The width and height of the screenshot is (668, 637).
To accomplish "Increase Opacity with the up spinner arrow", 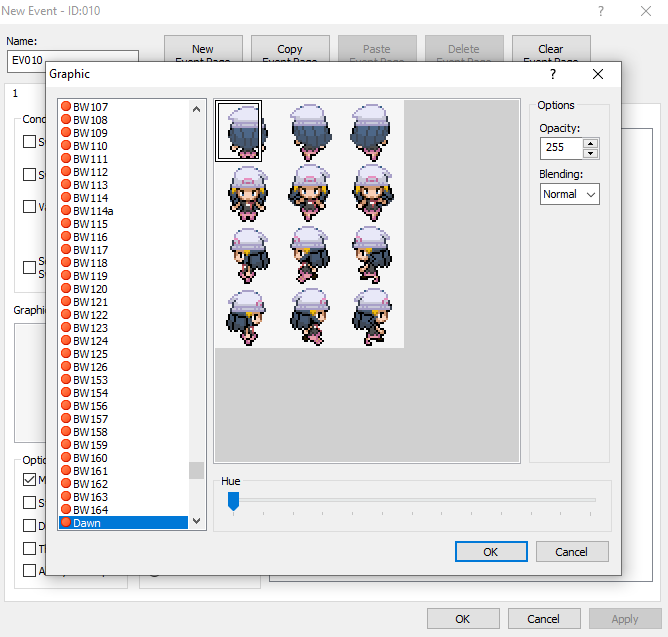I will (x=590, y=143).
